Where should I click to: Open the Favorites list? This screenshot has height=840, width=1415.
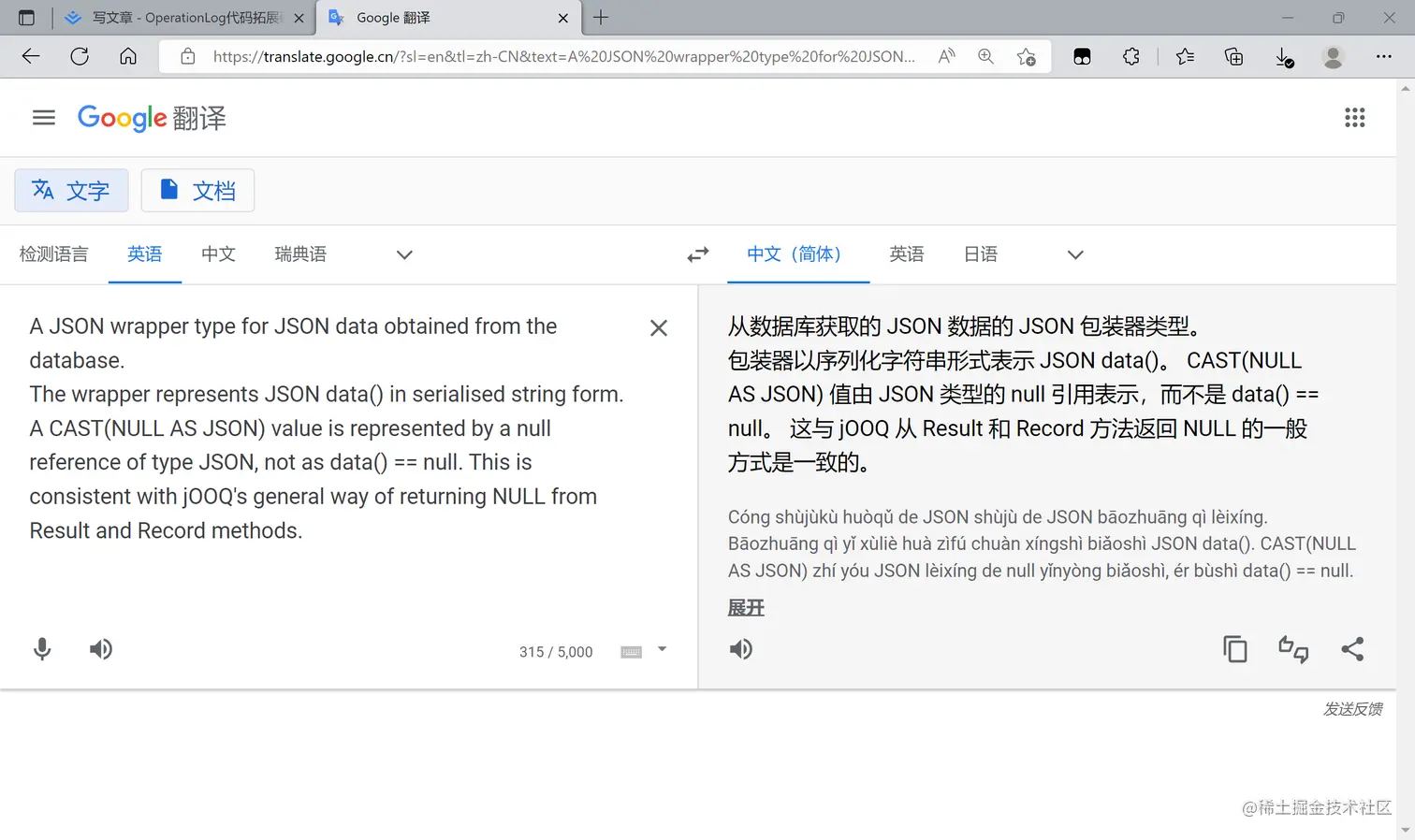point(1185,56)
